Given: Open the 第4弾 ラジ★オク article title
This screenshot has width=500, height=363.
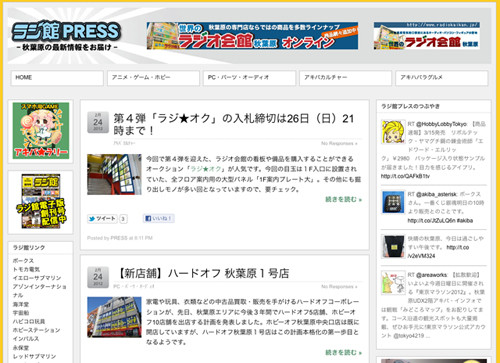Looking at the screenshot, I should tap(233, 124).
